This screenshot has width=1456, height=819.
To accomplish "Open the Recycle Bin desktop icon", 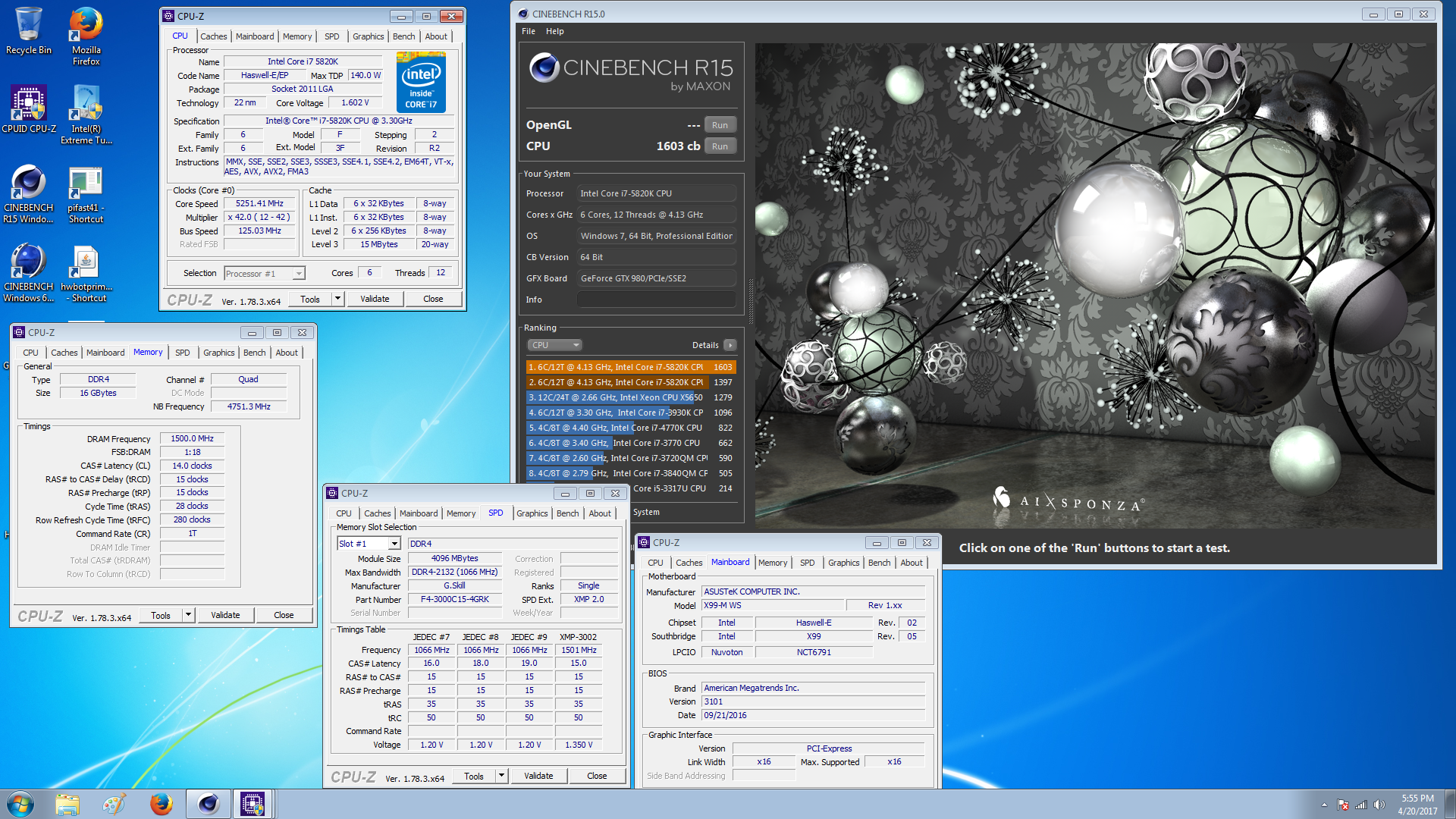I will (29, 31).
